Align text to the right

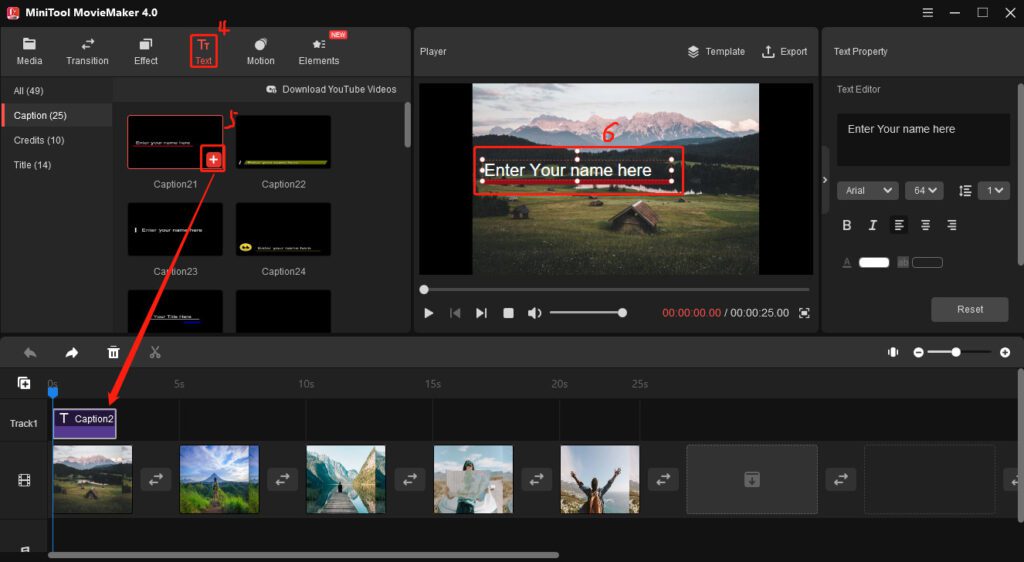tap(952, 225)
